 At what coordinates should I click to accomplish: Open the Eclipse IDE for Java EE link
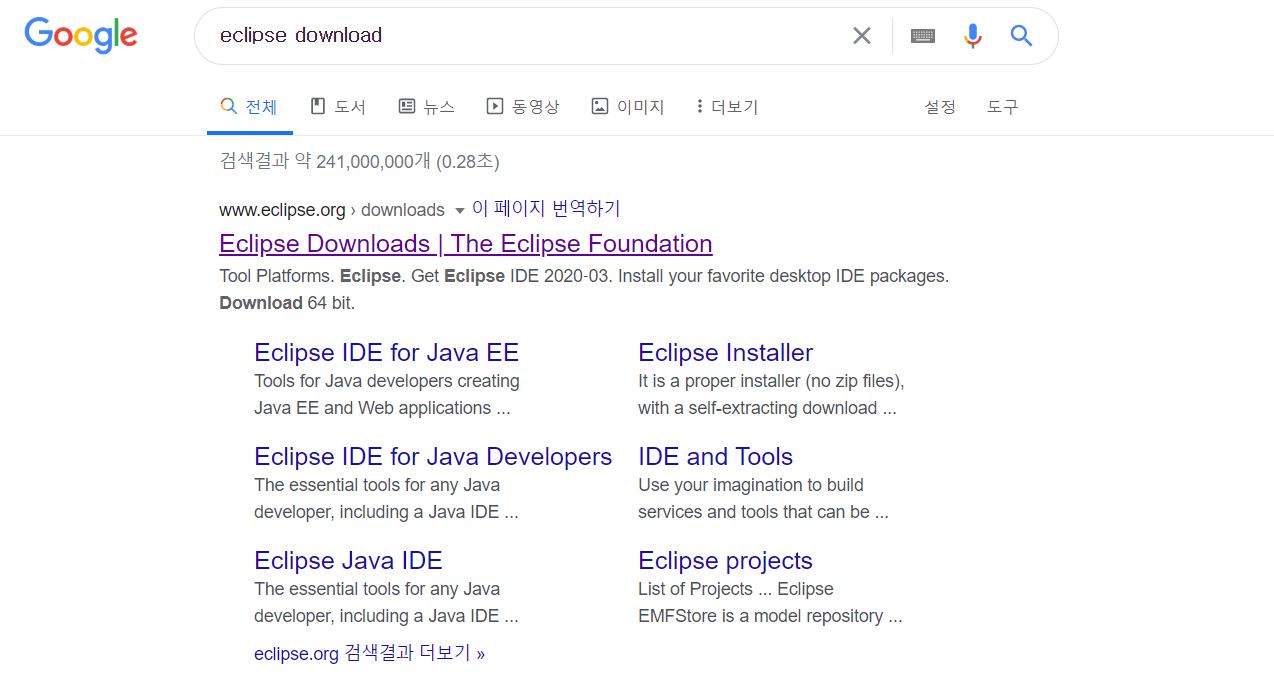tap(387, 352)
